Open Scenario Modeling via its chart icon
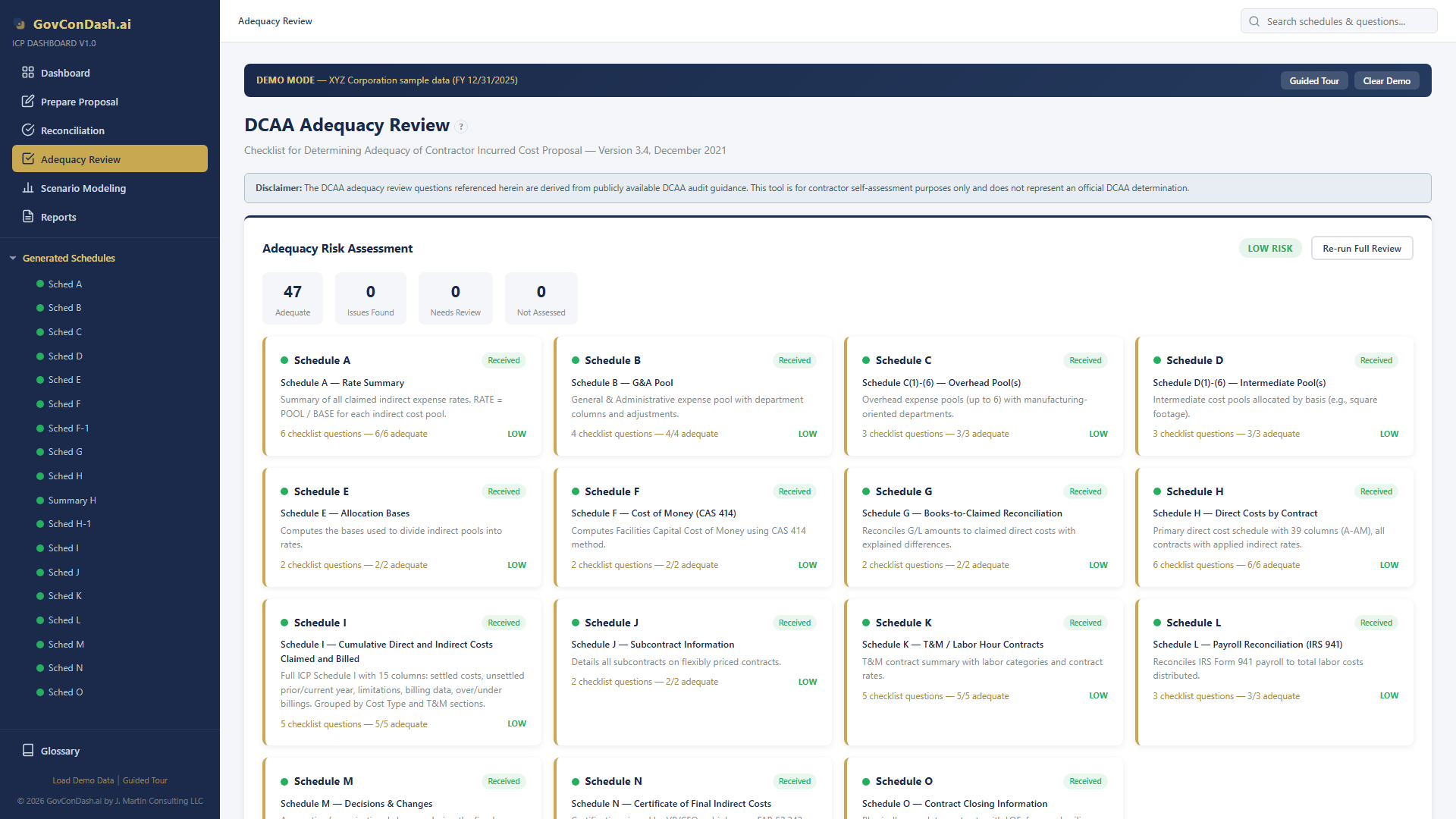The width and height of the screenshot is (1456, 819). pyautogui.click(x=28, y=187)
